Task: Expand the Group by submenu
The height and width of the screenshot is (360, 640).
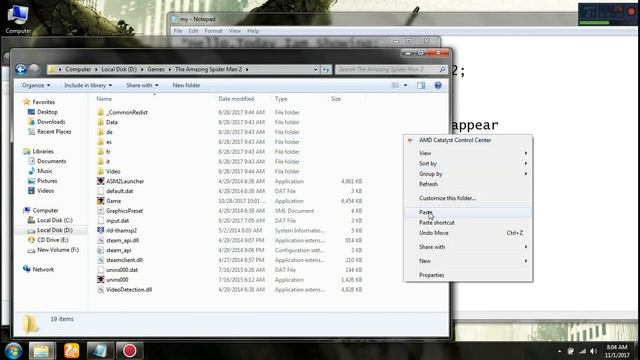Action: pos(468,174)
